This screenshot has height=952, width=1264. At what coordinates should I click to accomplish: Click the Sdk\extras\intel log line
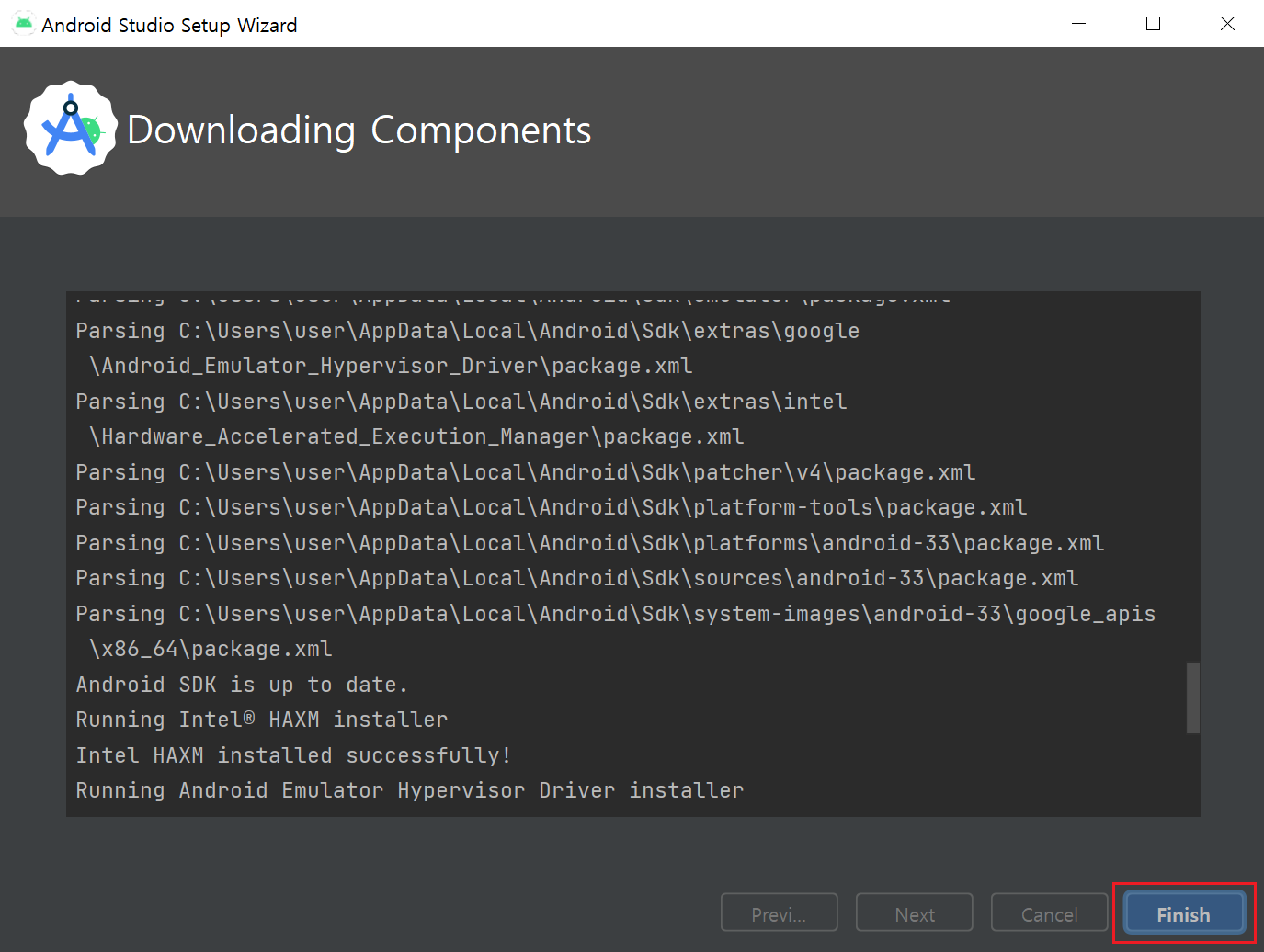click(x=461, y=402)
